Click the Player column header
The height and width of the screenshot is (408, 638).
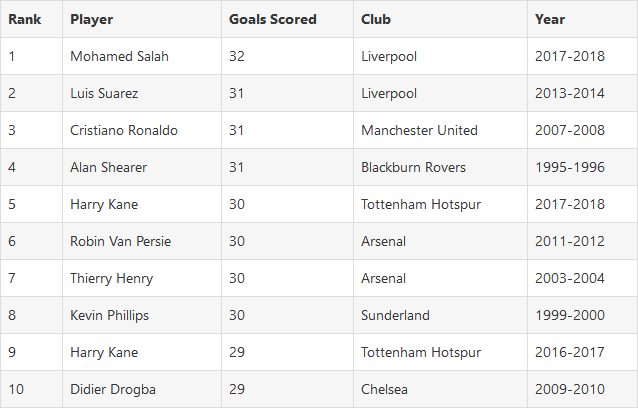click(91, 19)
